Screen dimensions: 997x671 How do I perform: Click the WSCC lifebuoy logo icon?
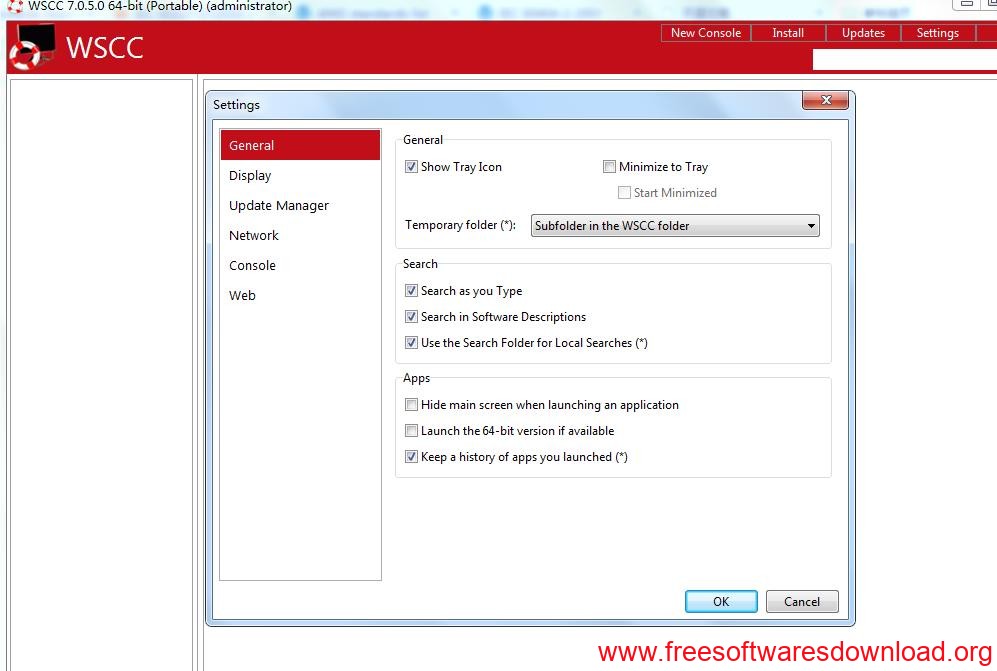[32, 47]
